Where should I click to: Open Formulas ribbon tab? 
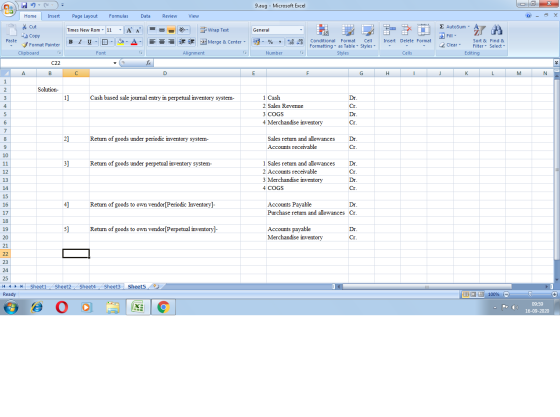(119, 16)
